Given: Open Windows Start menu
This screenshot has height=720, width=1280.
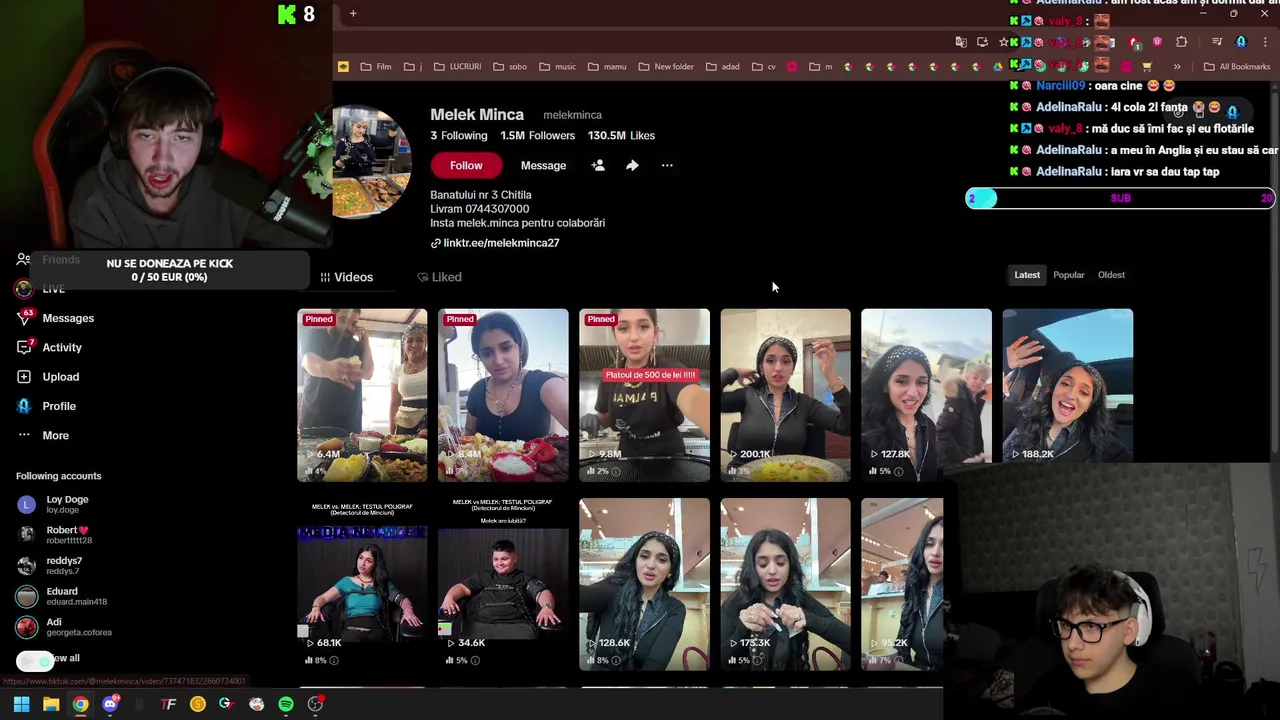Looking at the screenshot, I should coord(21,704).
